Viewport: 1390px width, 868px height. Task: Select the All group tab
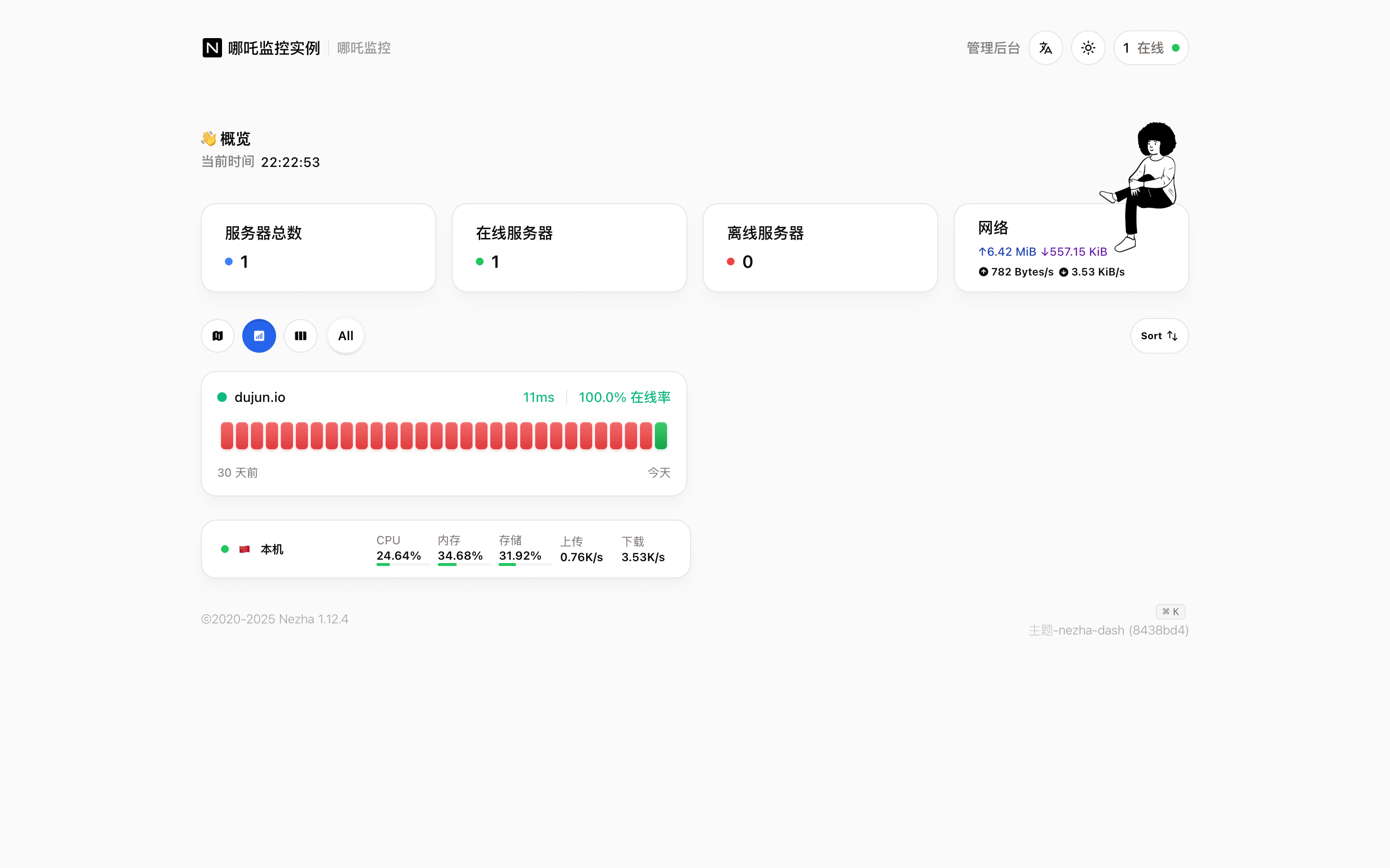pos(346,336)
